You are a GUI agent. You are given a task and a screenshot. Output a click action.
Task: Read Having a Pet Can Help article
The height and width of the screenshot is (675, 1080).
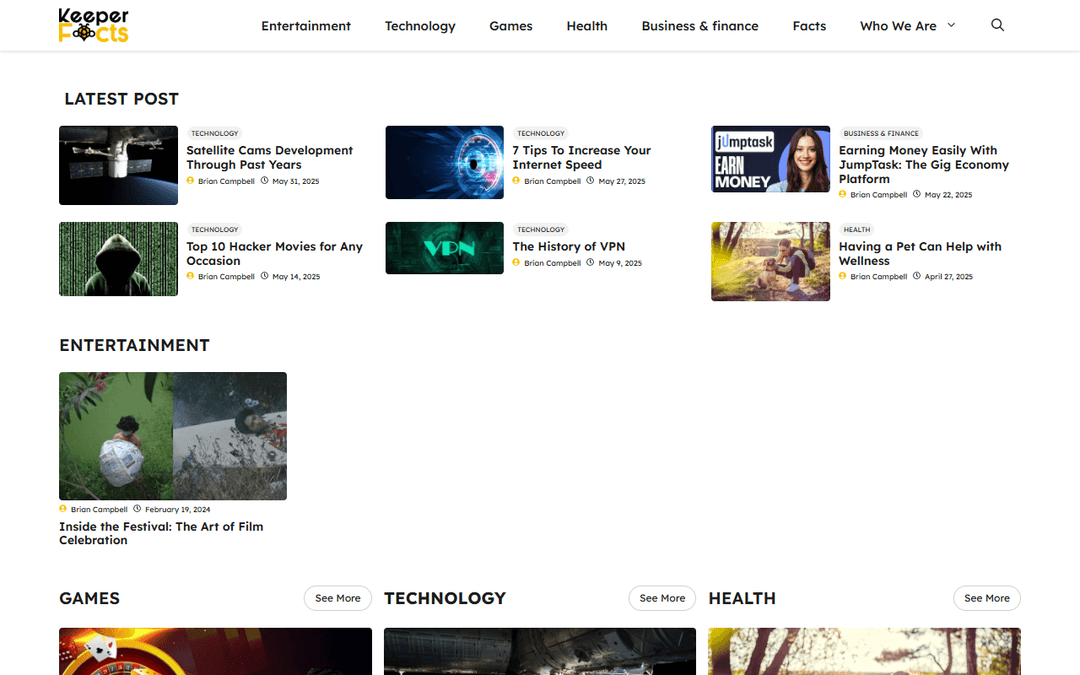tap(920, 253)
